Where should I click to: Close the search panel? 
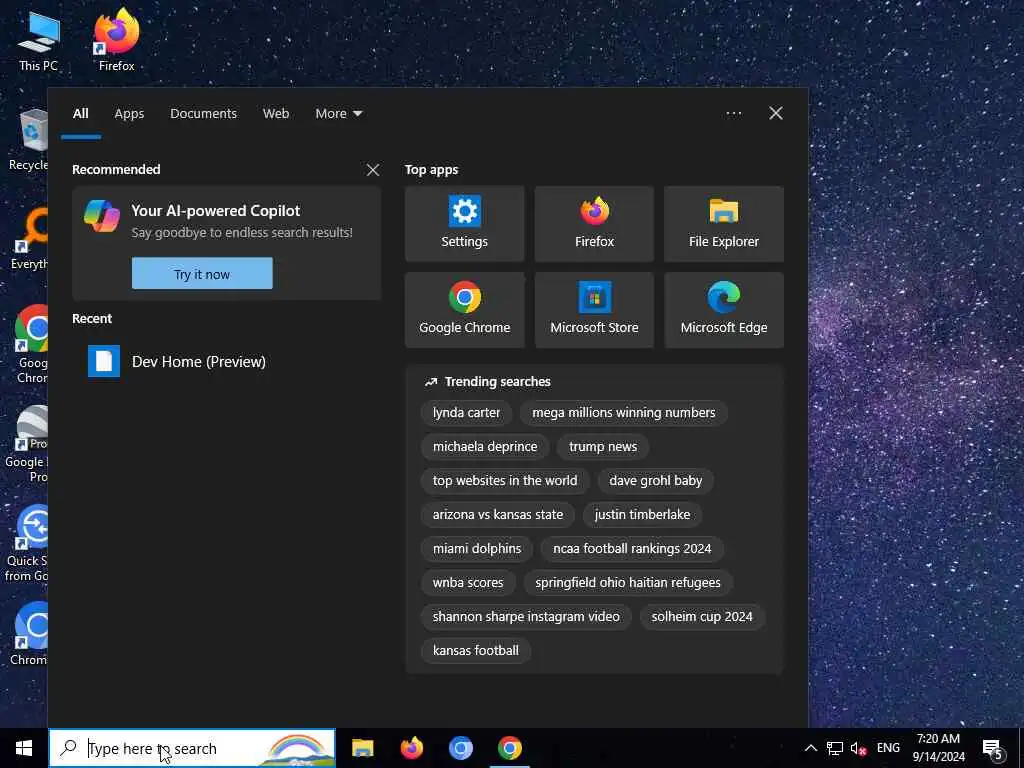point(776,114)
